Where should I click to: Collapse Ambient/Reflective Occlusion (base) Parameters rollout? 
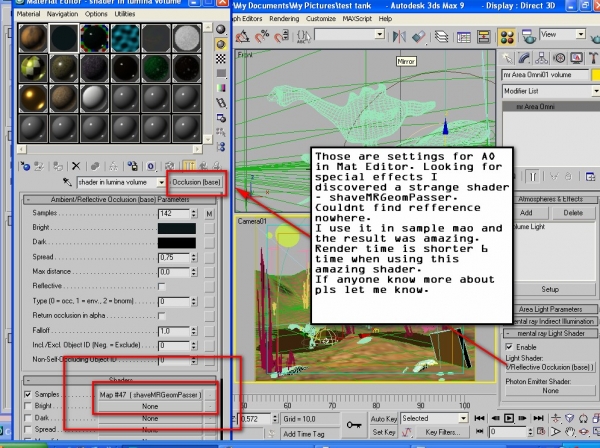point(120,199)
